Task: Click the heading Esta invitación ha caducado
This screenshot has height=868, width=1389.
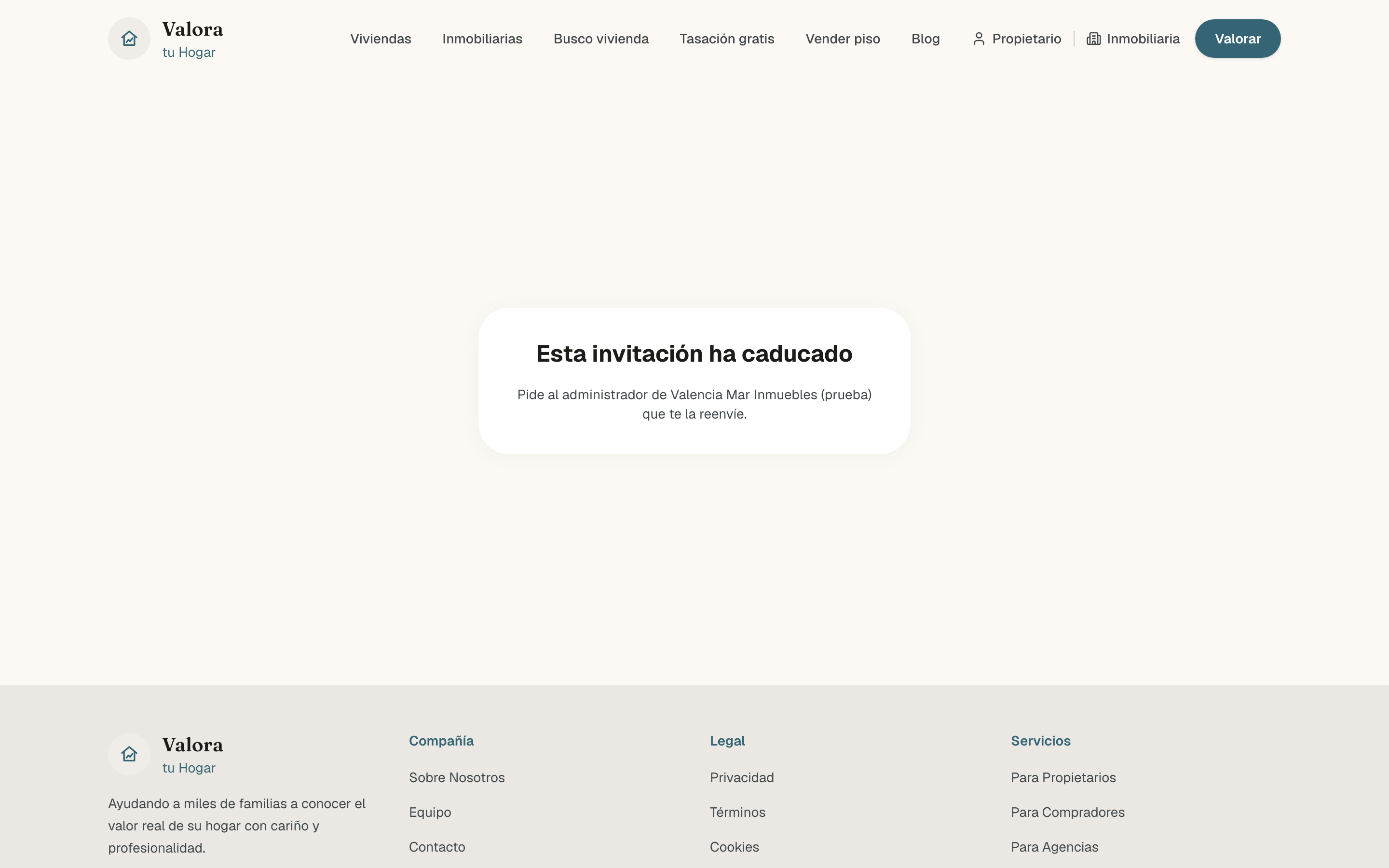Action: (694, 353)
